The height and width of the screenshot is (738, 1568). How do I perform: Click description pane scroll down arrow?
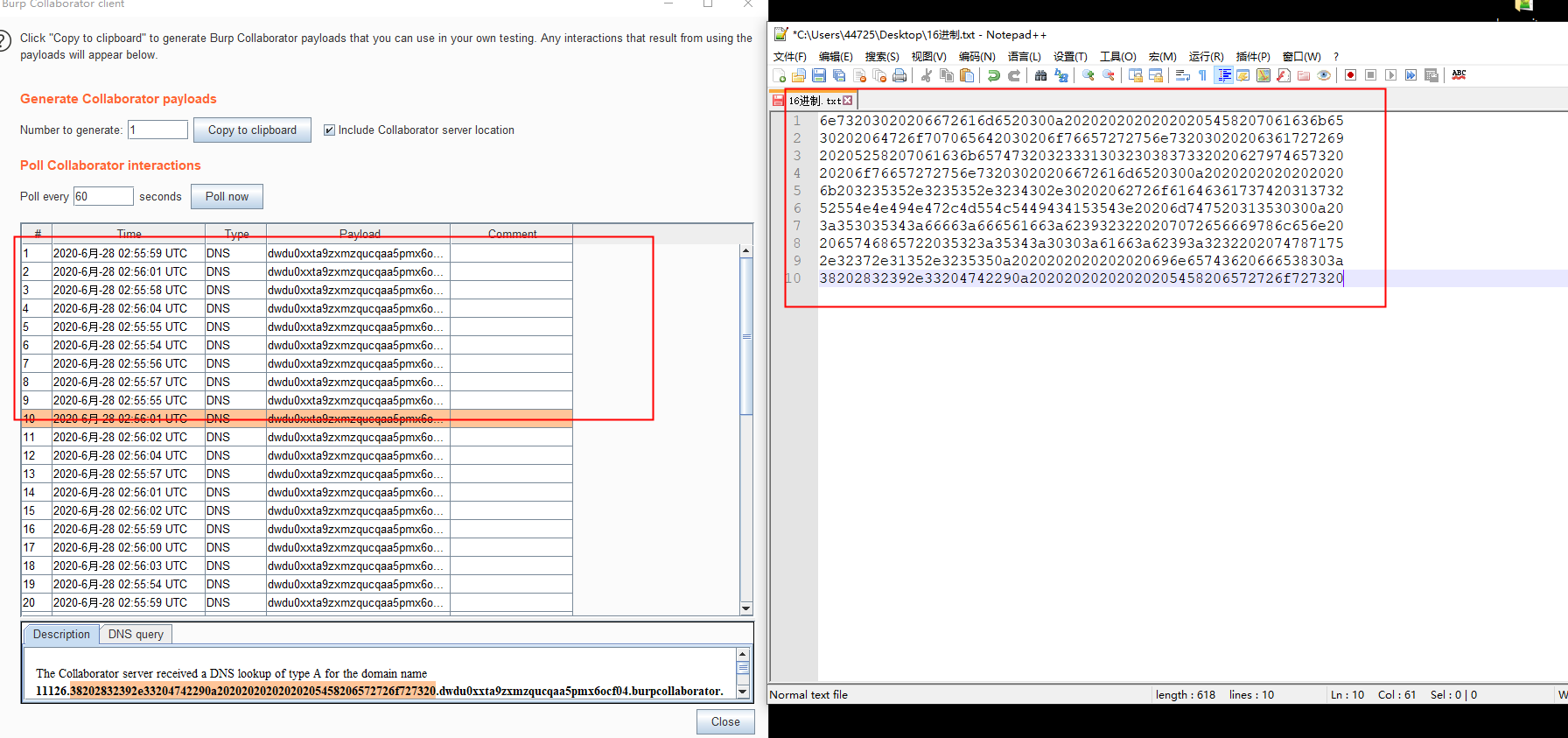click(743, 692)
